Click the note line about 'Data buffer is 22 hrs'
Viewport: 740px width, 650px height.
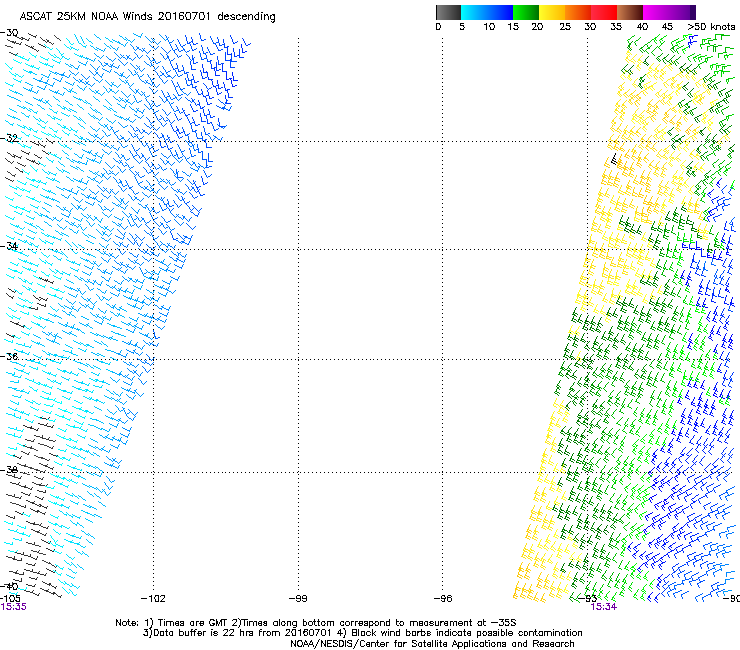[x=362, y=633]
